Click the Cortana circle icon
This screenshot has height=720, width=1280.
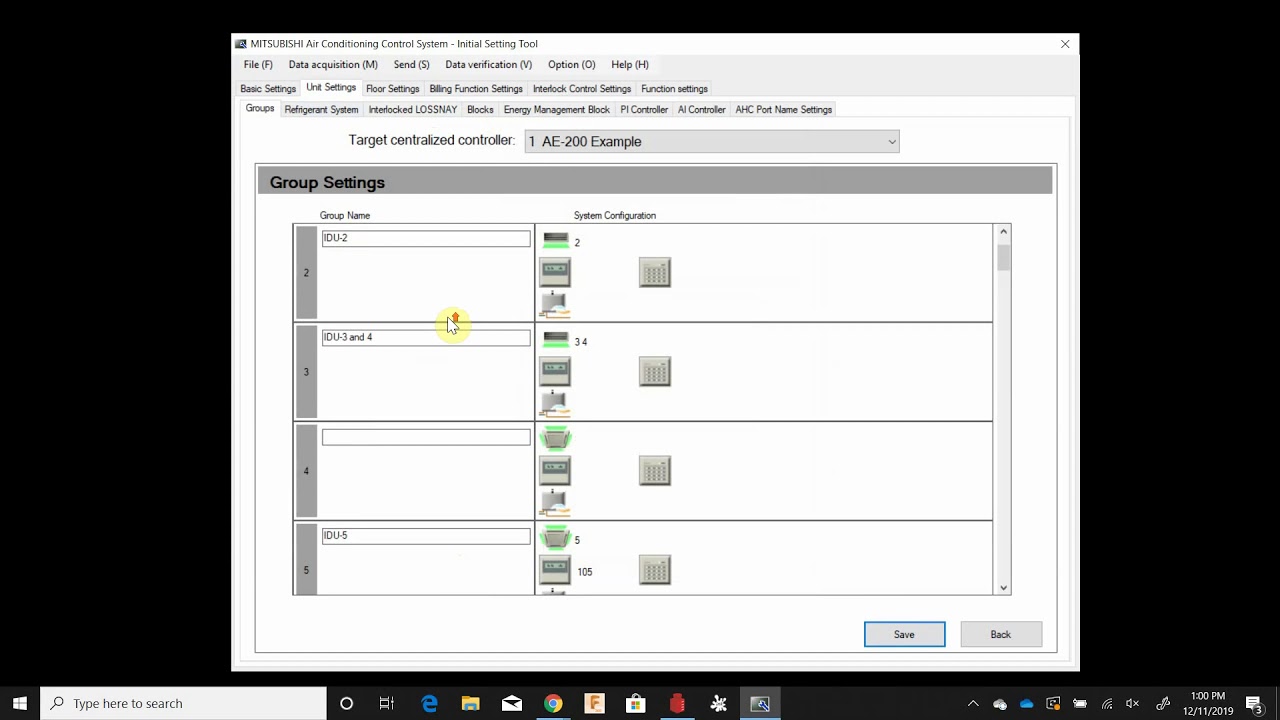point(346,703)
